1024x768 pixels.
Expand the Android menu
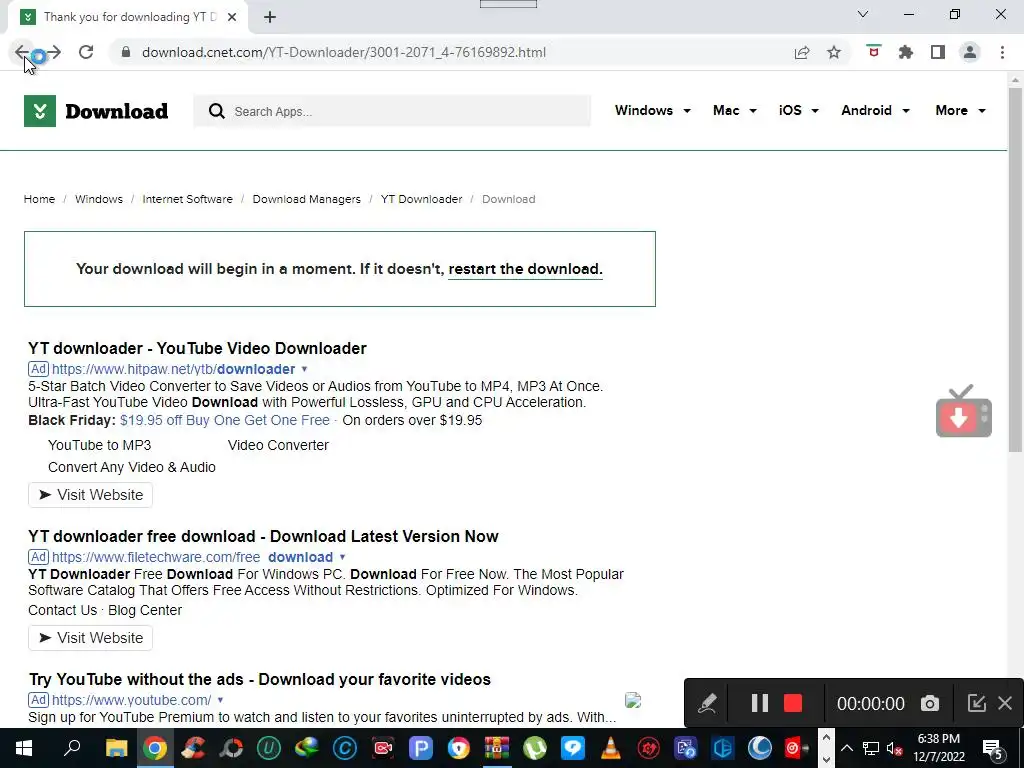tap(875, 110)
